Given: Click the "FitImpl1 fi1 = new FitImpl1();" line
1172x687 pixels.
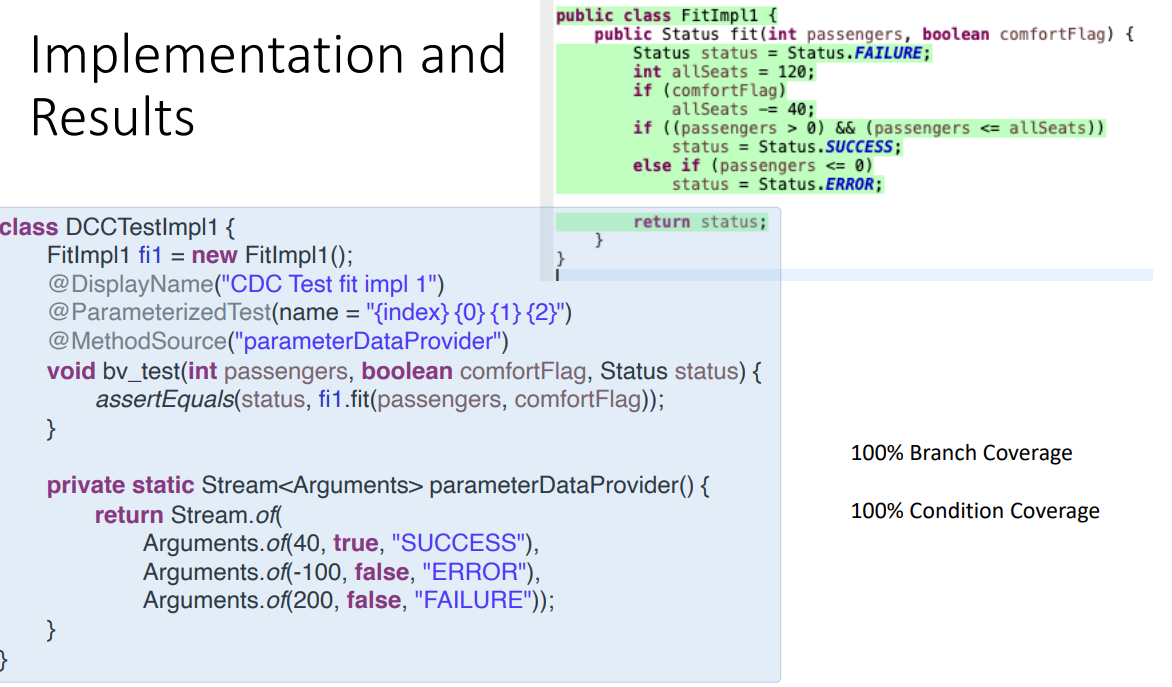Looking at the screenshot, I should coord(200,255).
